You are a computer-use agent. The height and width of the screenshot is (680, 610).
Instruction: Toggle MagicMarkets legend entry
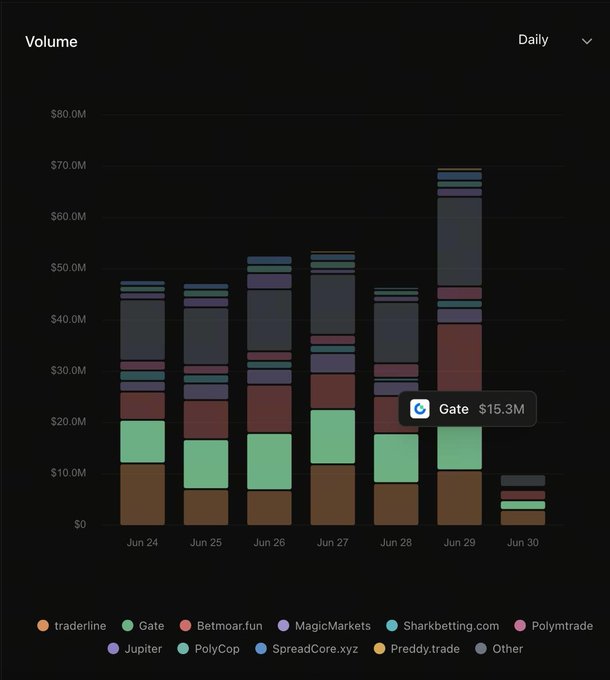click(324, 626)
